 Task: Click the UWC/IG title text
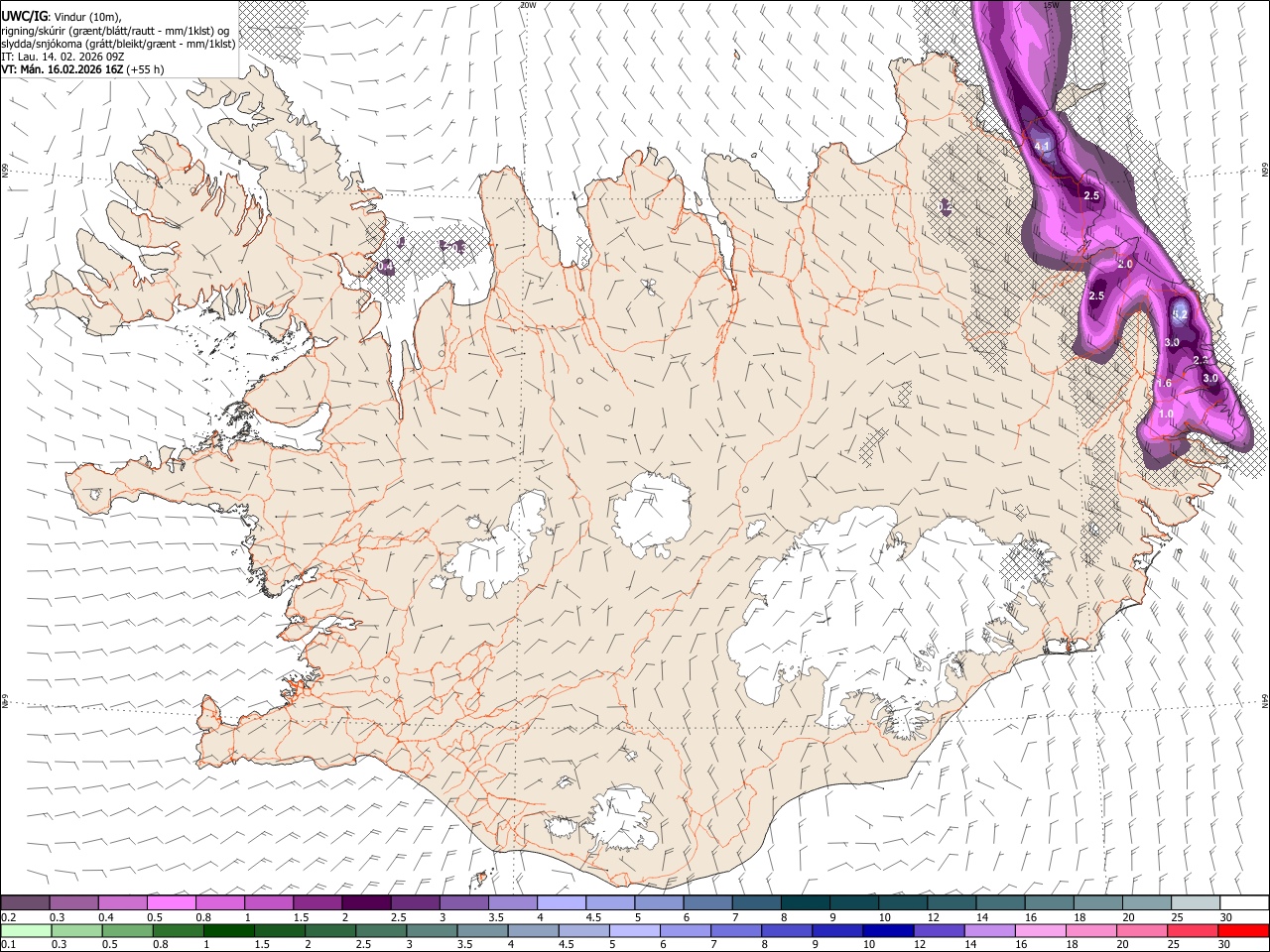[23, 16]
